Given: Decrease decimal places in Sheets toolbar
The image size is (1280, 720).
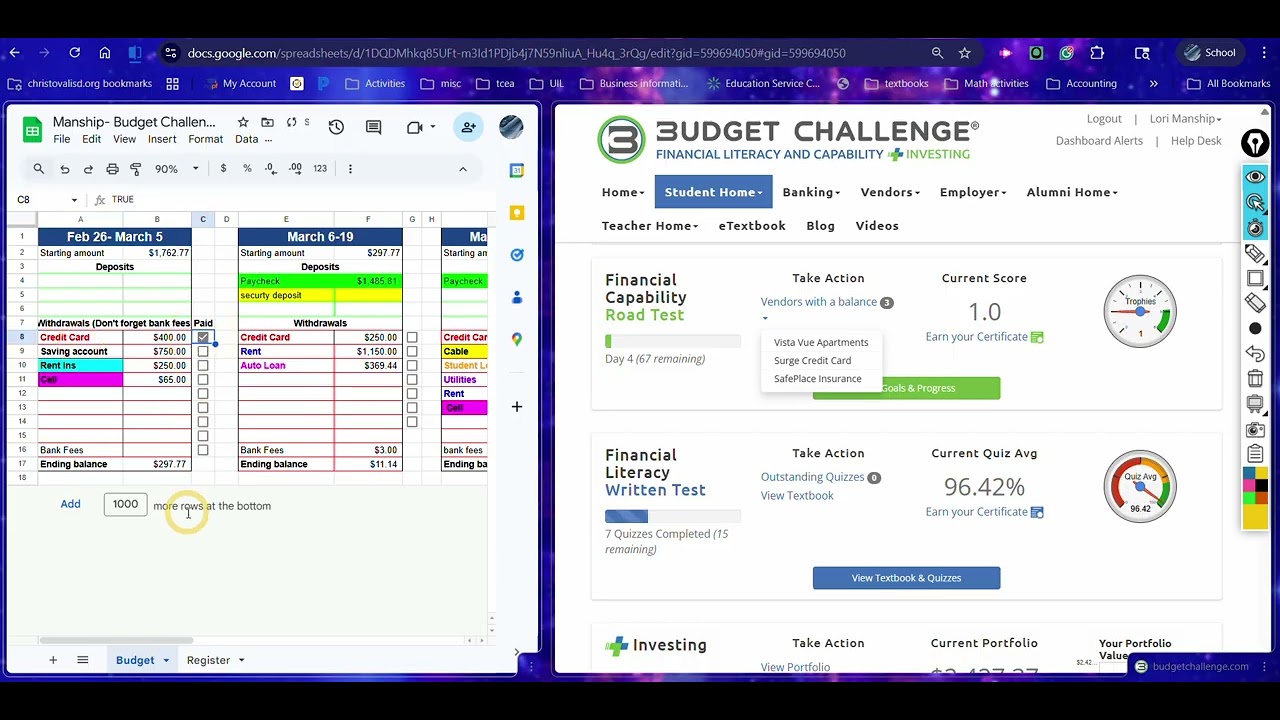Looking at the screenshot, I should 270,169.
